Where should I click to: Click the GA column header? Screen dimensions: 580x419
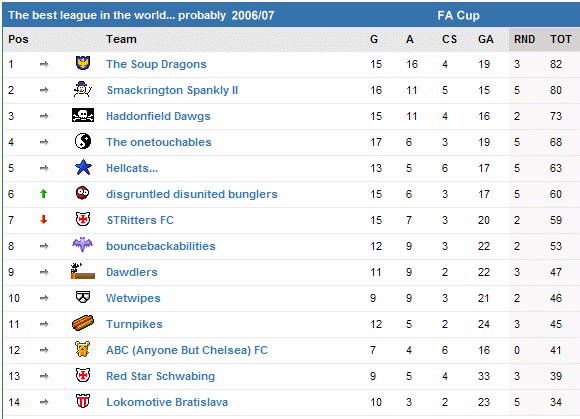pos(486,39)
